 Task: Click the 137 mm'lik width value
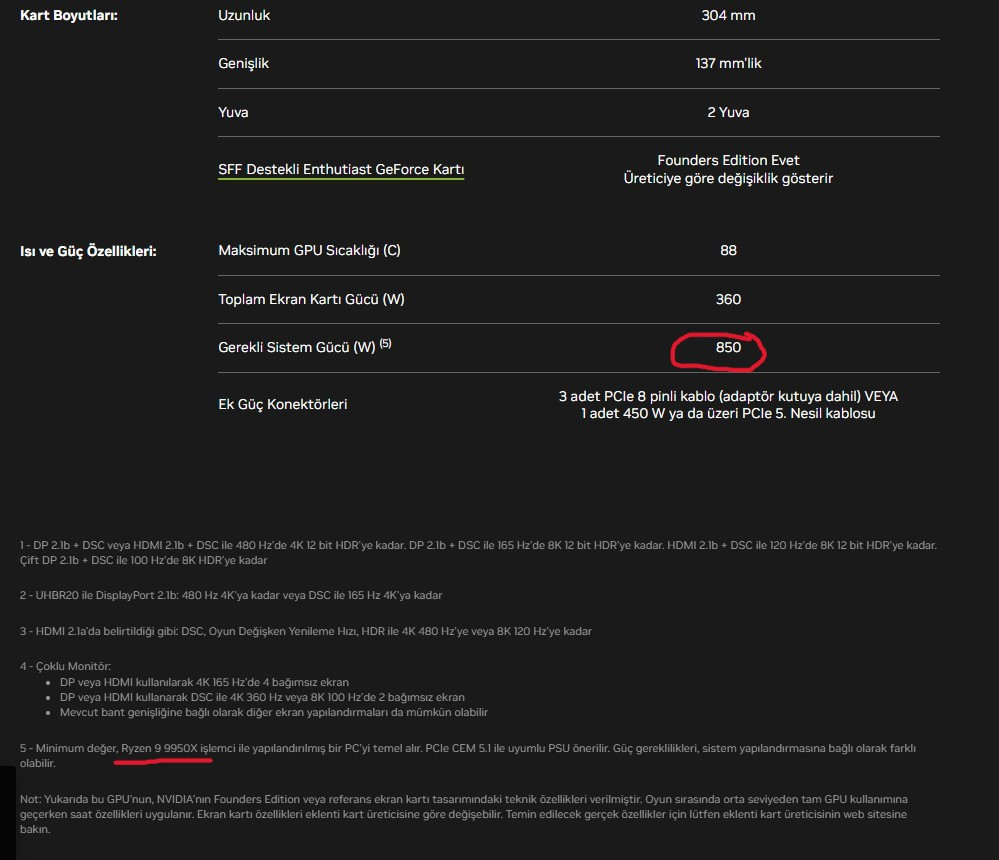[728, 63]
